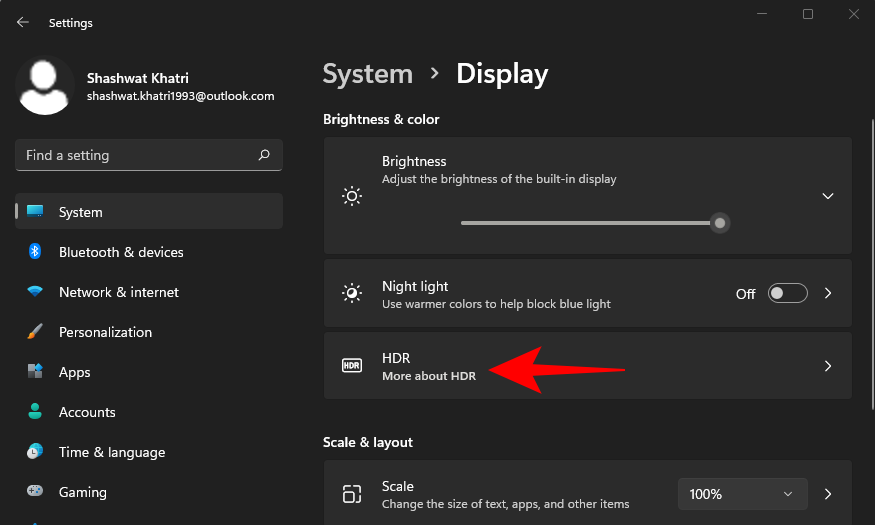This screenshot has width=875, height=525.
Task: Expand the Brightness section chevron
Action: (x=827, y=196)
